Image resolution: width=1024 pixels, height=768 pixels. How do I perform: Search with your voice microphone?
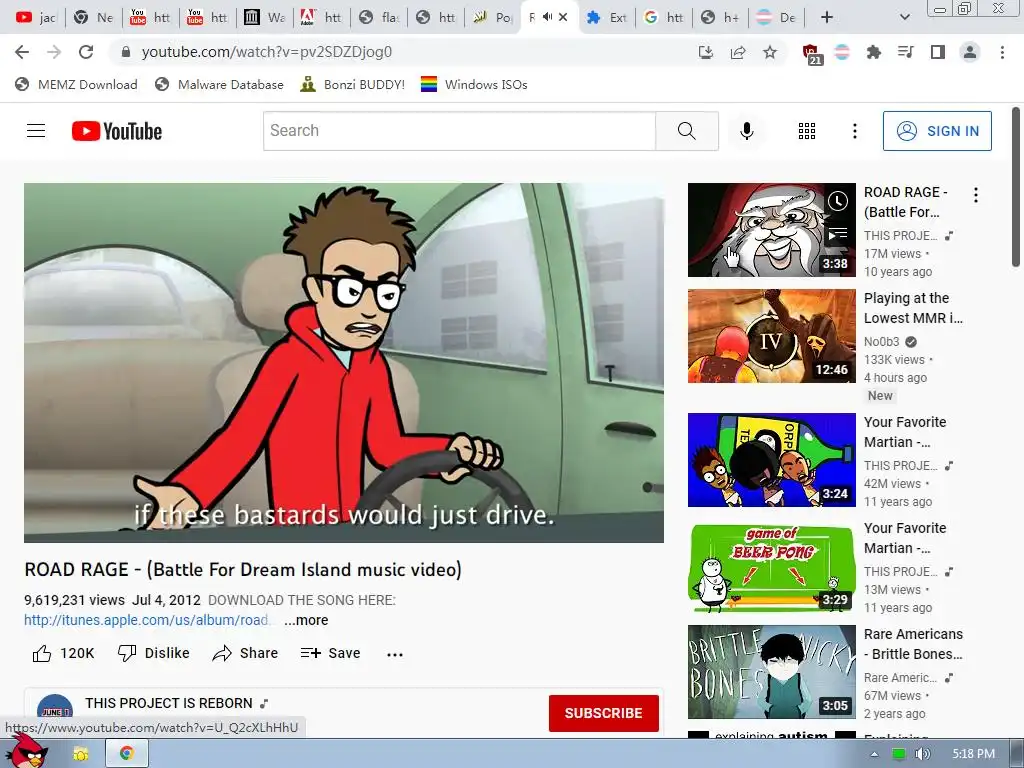pos(746,131)
